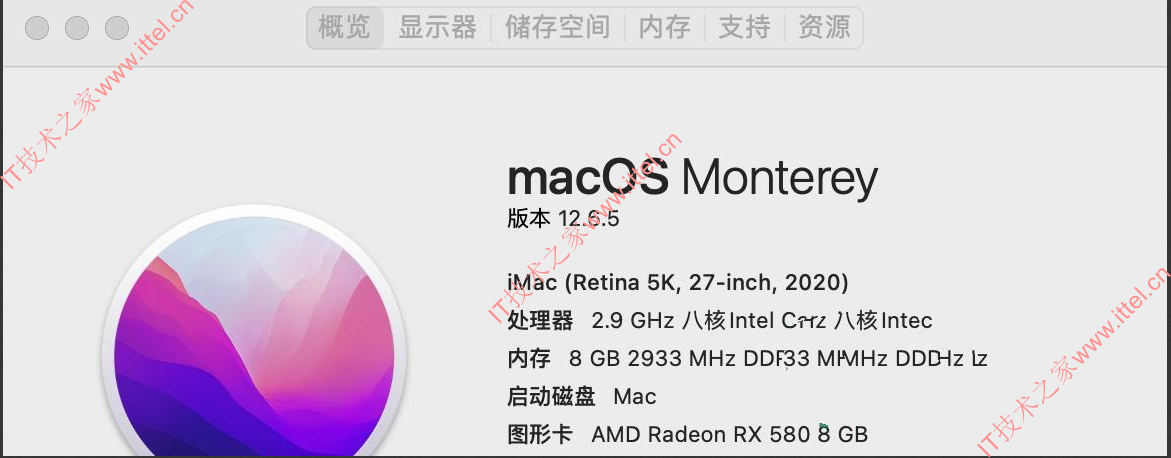The height and width of the screenshot is (458, 1171).
Task: Open the 显示器 tab
Action: (x=438, y=28)
